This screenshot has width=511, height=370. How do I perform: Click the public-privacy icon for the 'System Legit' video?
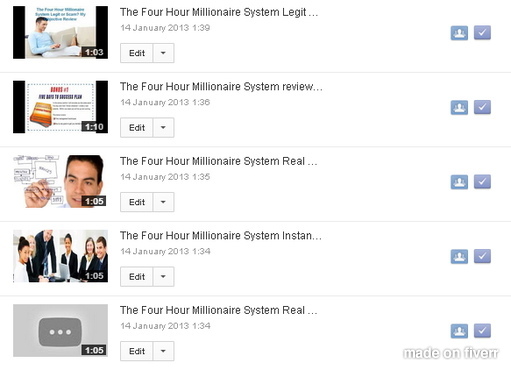[459, 33]
